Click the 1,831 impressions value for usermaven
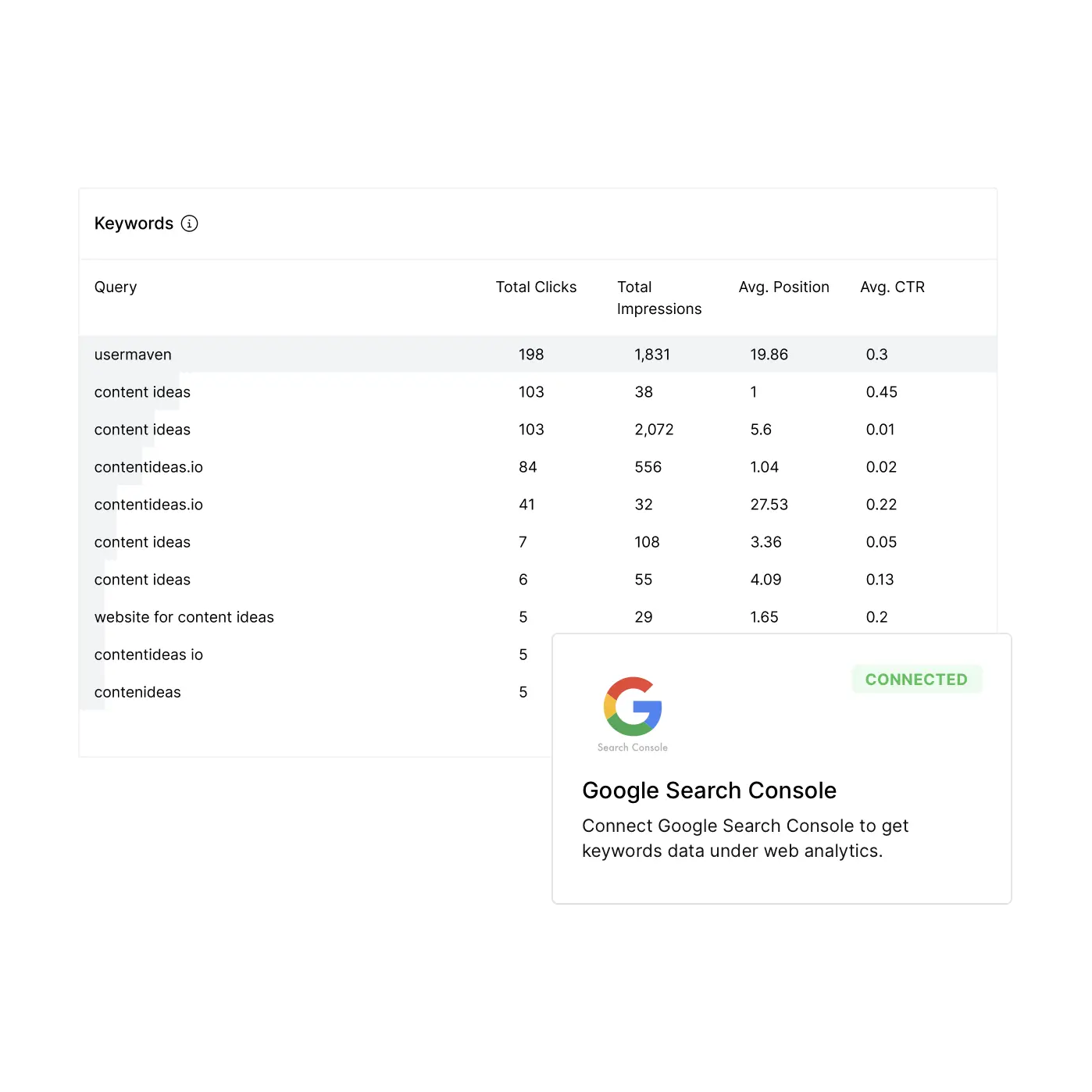 tap(652, 355)
